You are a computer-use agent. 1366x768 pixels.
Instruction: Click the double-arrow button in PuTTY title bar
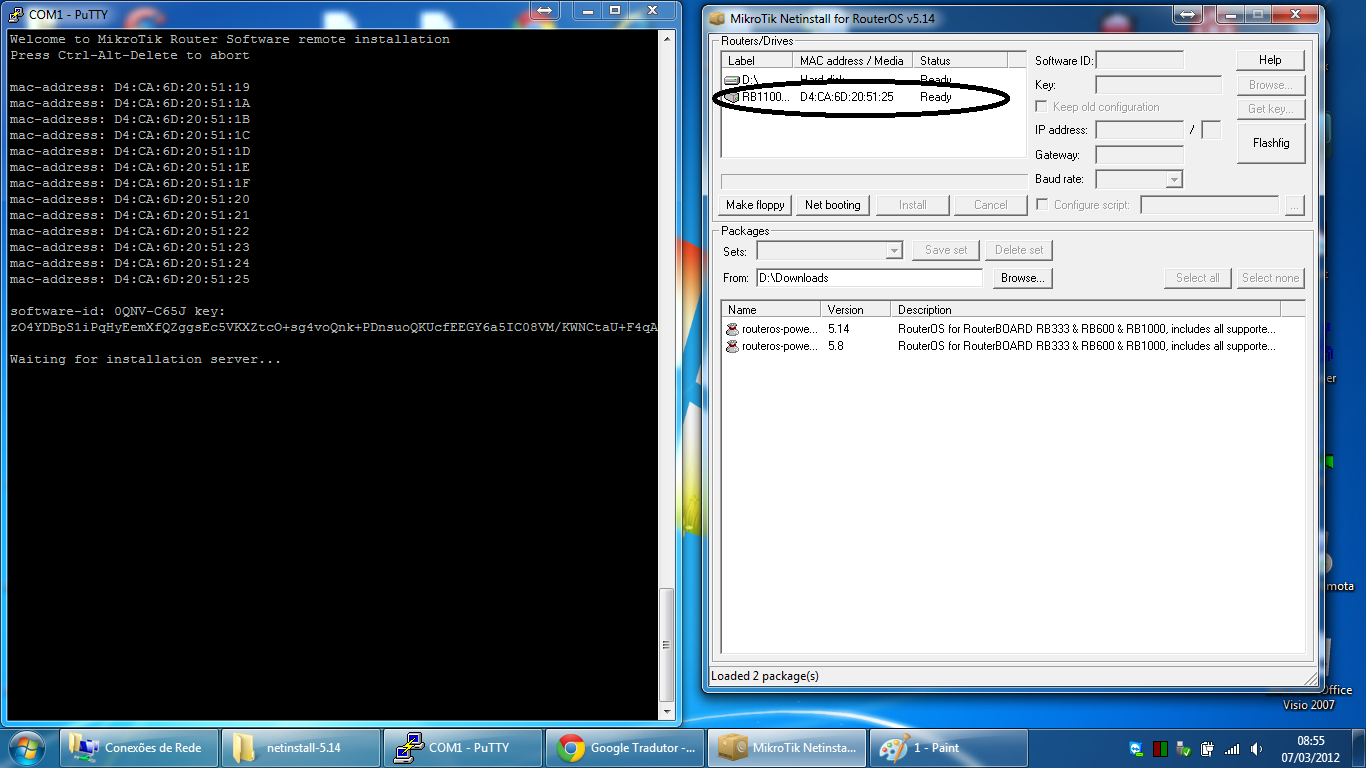(x=544, y=10)
